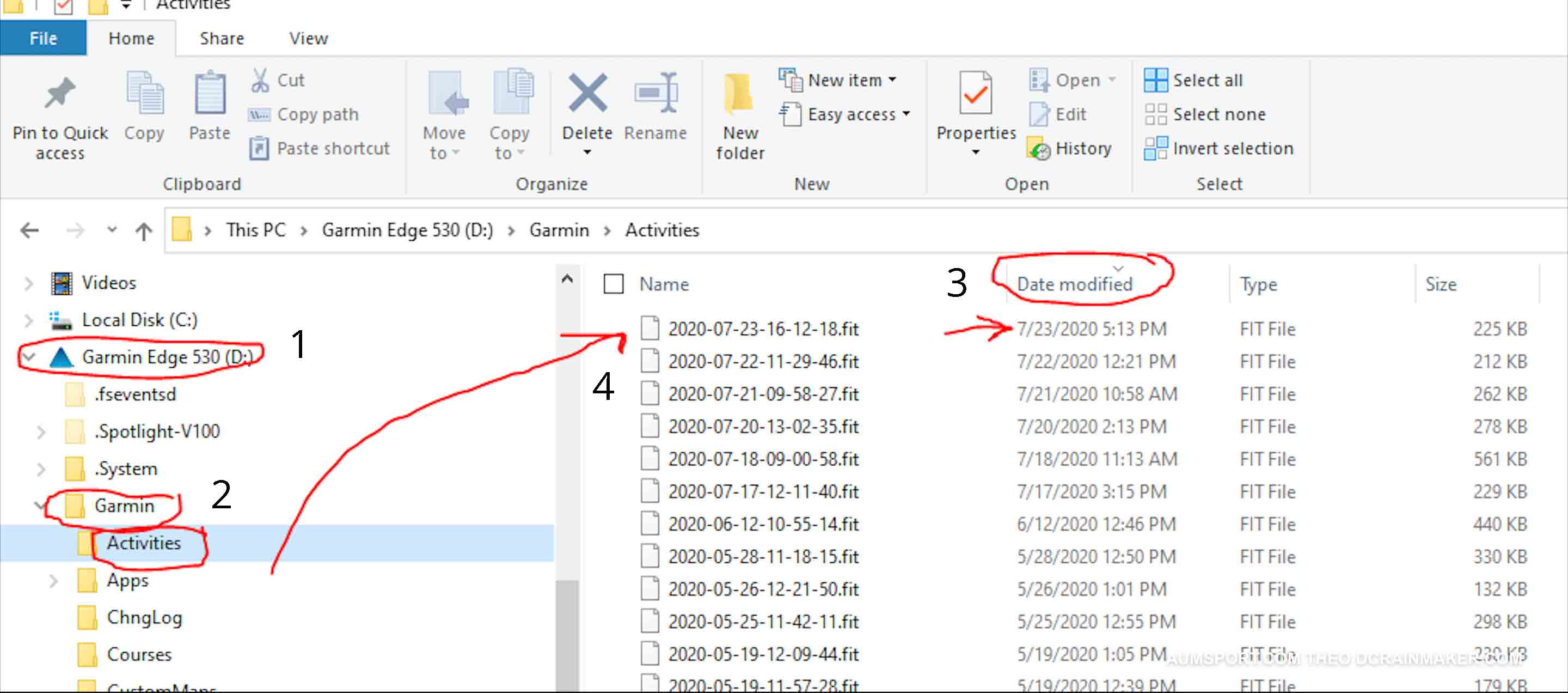Sort by the Date modified column header

[1074, 284]
